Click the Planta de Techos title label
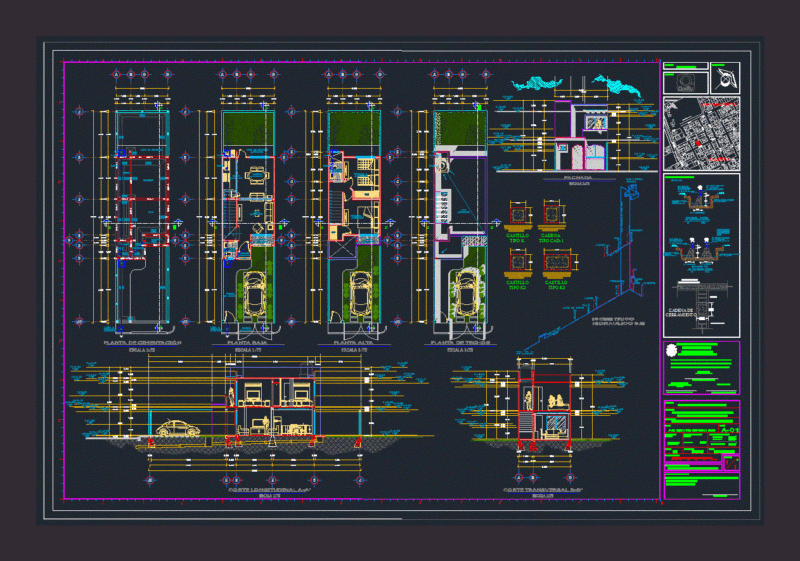This screenshot has width=800, height=561. pyautogui.click(x=460, y=343)
